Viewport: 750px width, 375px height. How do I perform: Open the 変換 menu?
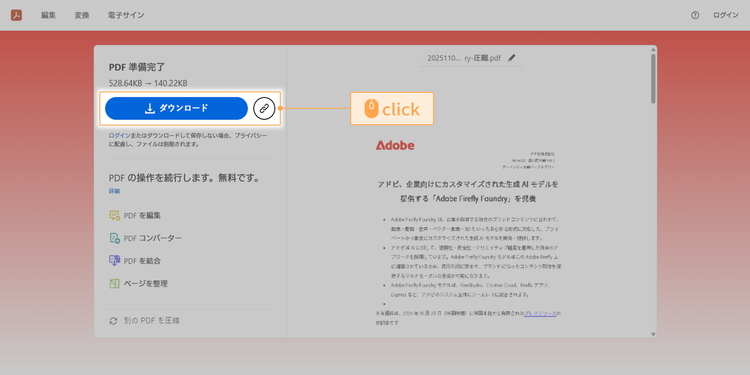point(82,15)
